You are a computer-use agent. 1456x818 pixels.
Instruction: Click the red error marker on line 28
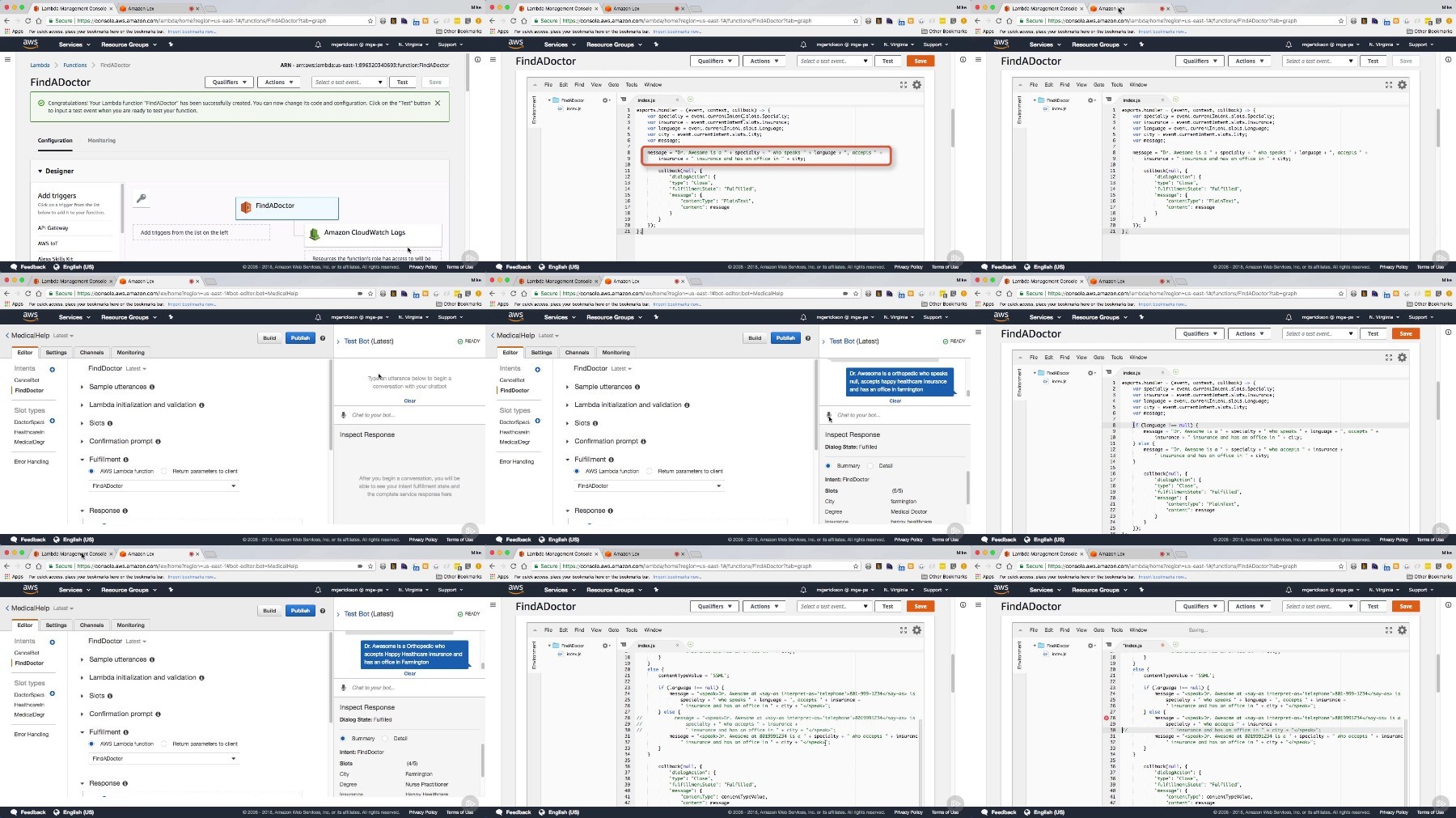coord(1107,718)
